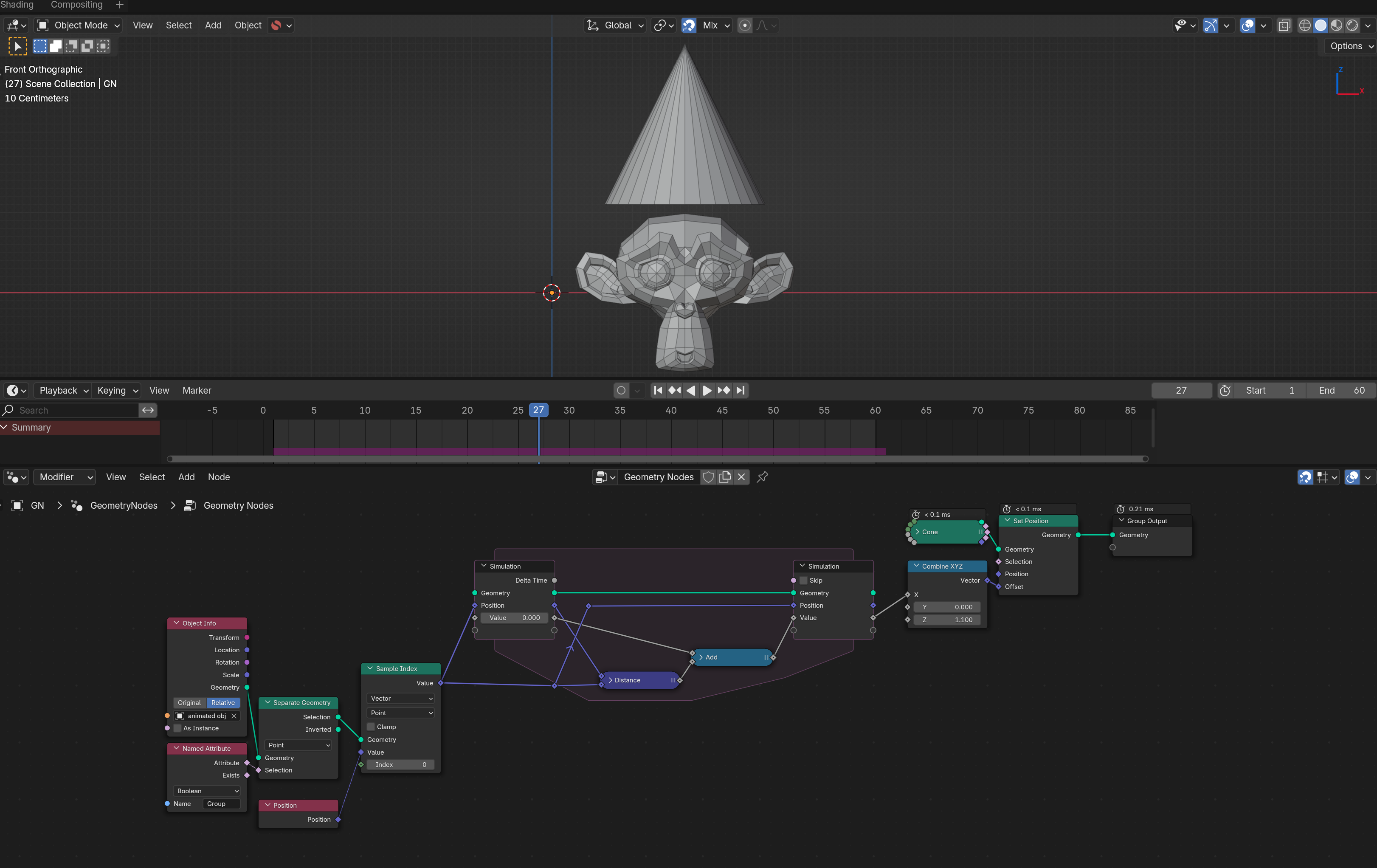Select Original in Object Info node
The height and width of the screenshot is (868, 1377).
pyautogui.click(x=189, y=702)
